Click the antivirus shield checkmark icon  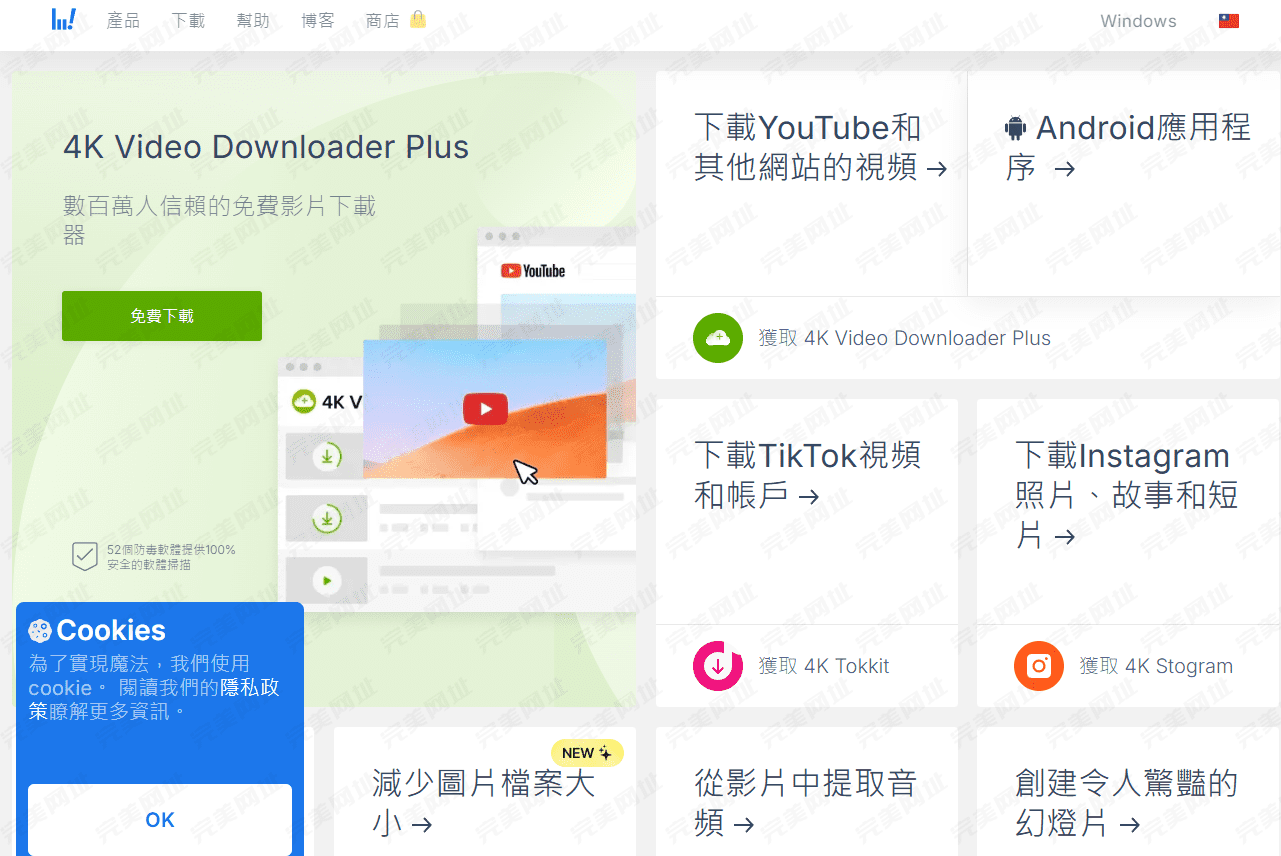coord(85,557)
